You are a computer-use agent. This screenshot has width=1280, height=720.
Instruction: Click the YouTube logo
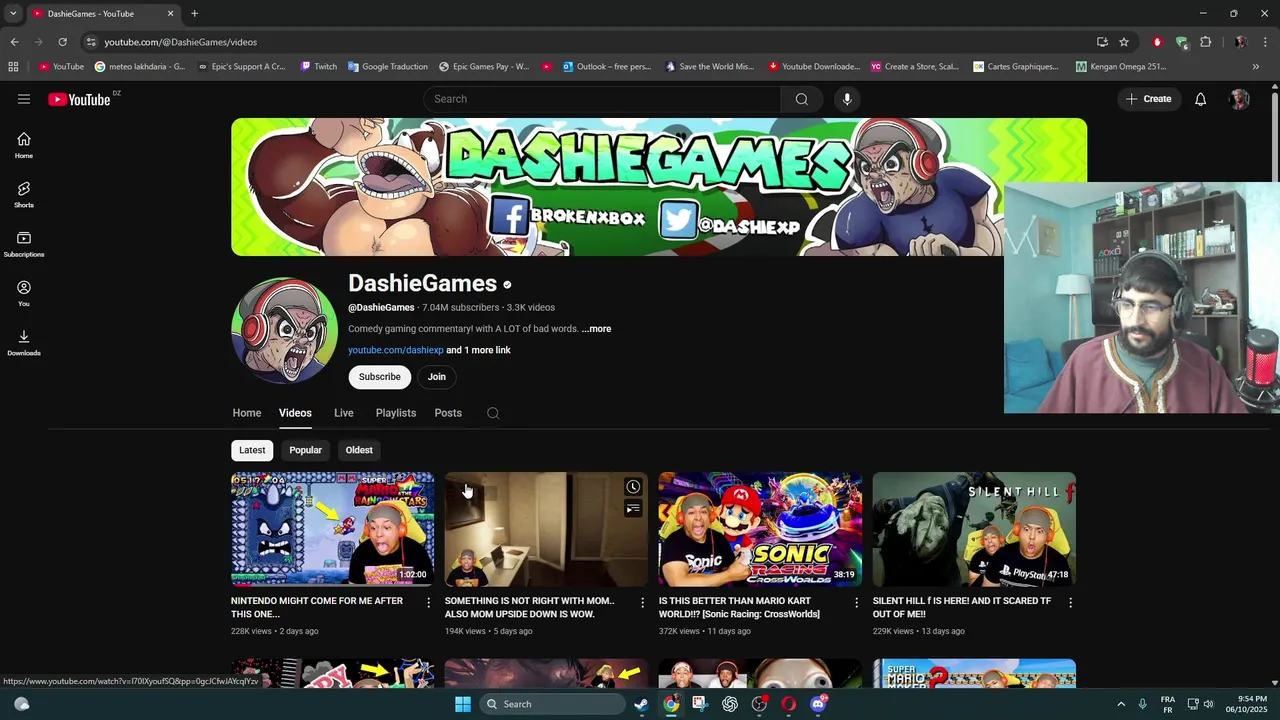[x=79, y=99]
